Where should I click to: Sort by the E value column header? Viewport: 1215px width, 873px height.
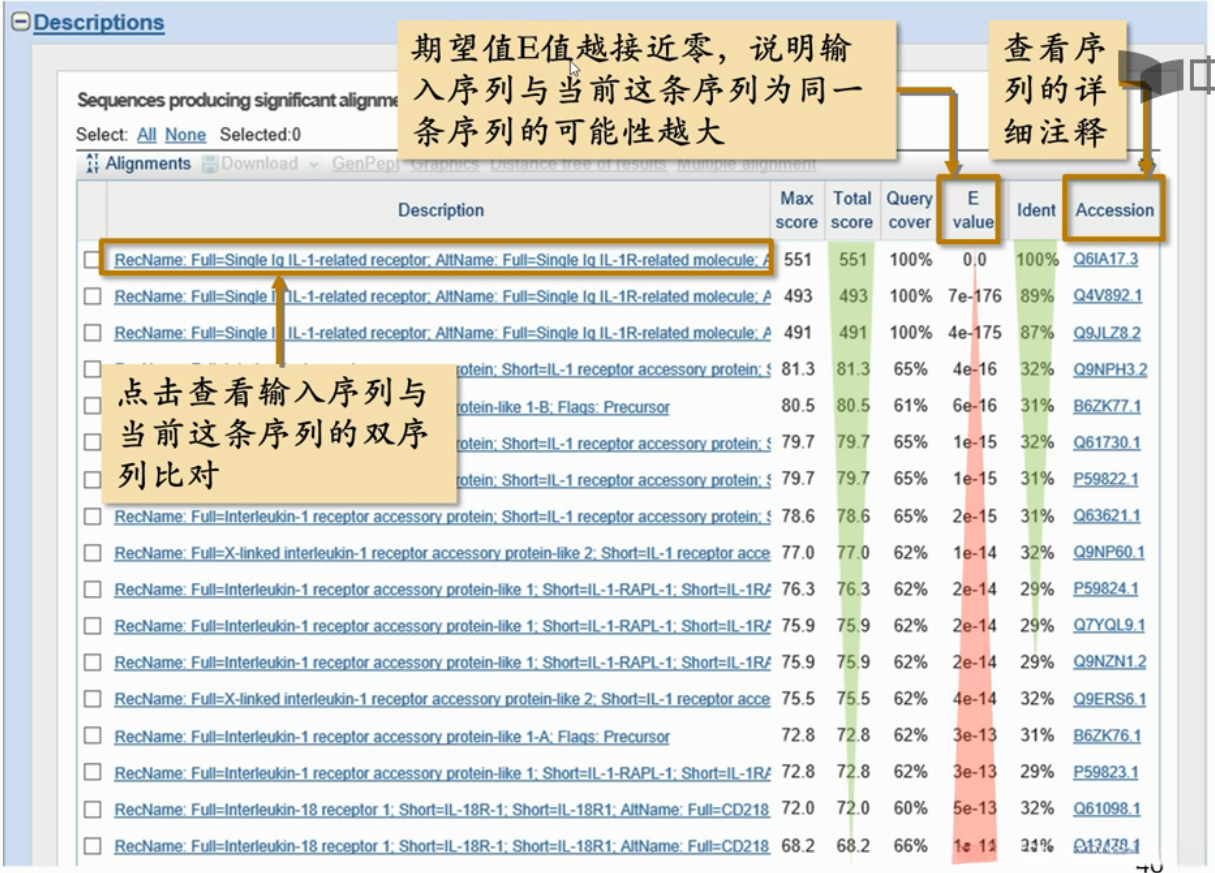(972, 210)
